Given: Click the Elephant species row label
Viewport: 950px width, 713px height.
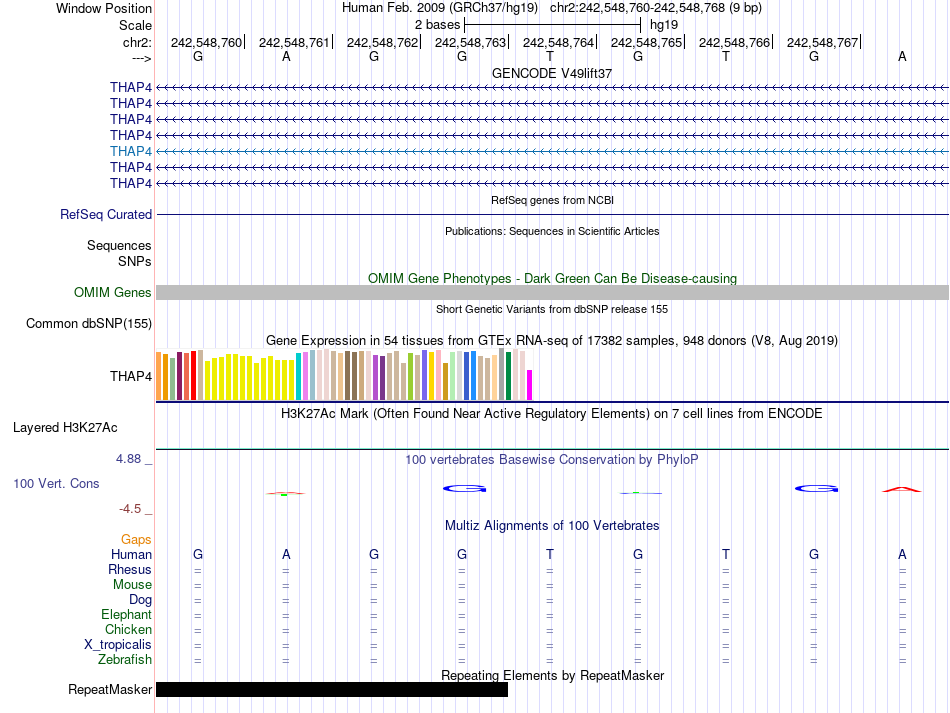Looking at the screenshot, I should coord(126,615).
